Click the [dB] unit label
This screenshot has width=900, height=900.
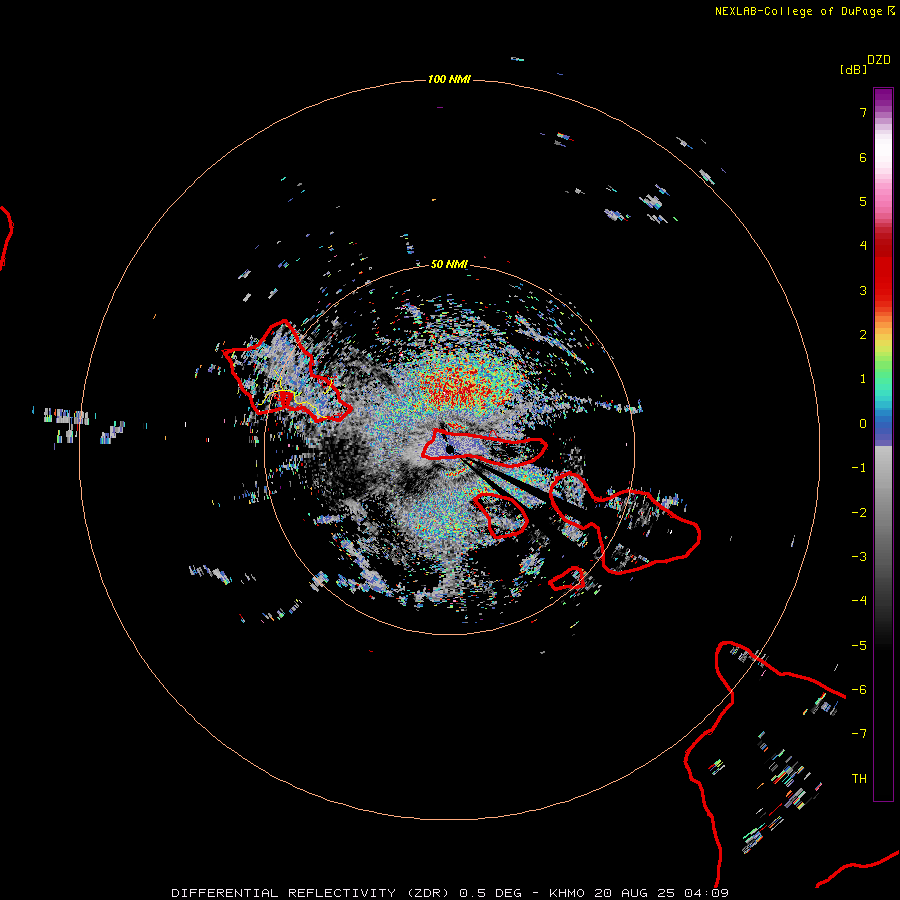[x=853, y=69]
